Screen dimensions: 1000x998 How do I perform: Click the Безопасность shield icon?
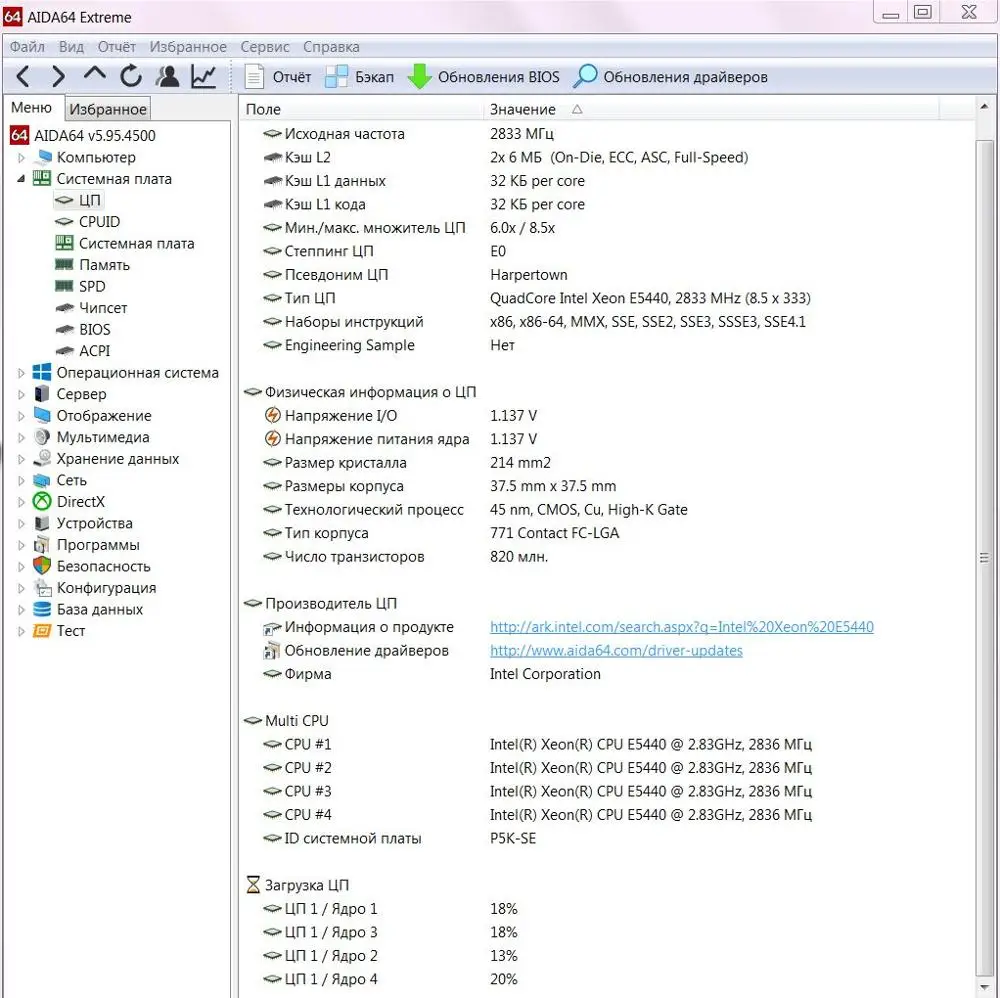pos(42,566)
